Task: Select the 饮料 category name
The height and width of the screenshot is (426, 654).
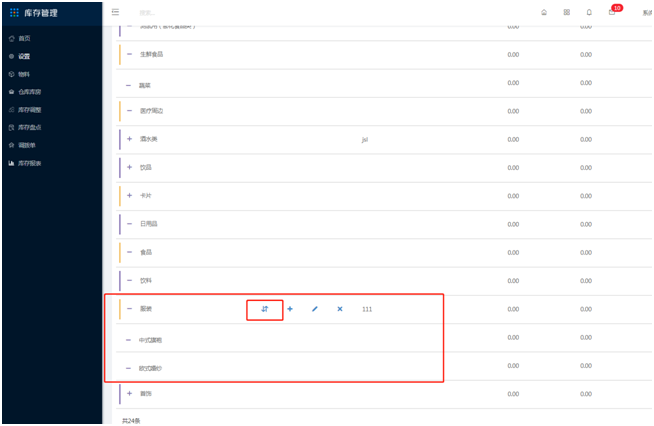Action: point(146,280)
